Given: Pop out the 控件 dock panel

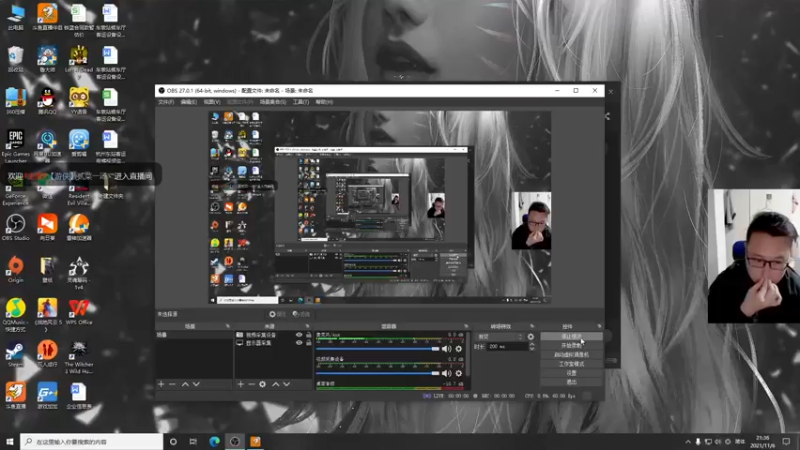Looking at the screenshot, I should 599,326.
